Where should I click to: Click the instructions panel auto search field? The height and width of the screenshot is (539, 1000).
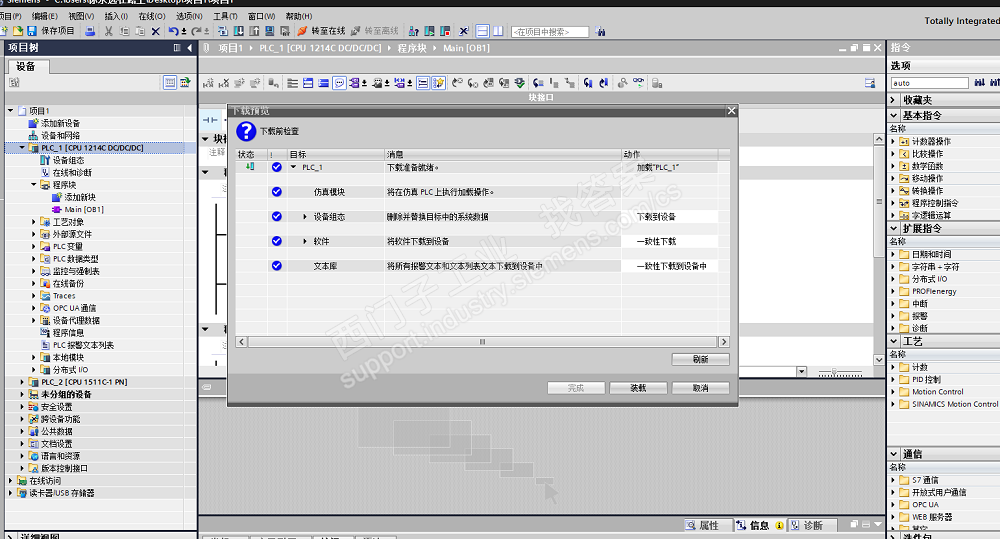(929, 83)
